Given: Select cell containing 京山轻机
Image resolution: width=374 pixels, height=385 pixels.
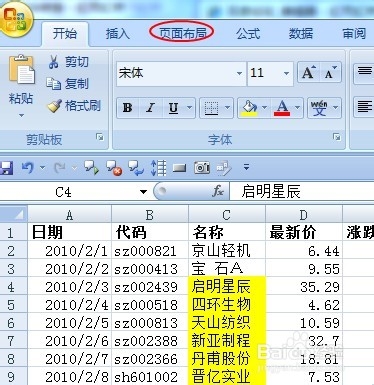Looking at the screenshot, I should click(227, 251).
